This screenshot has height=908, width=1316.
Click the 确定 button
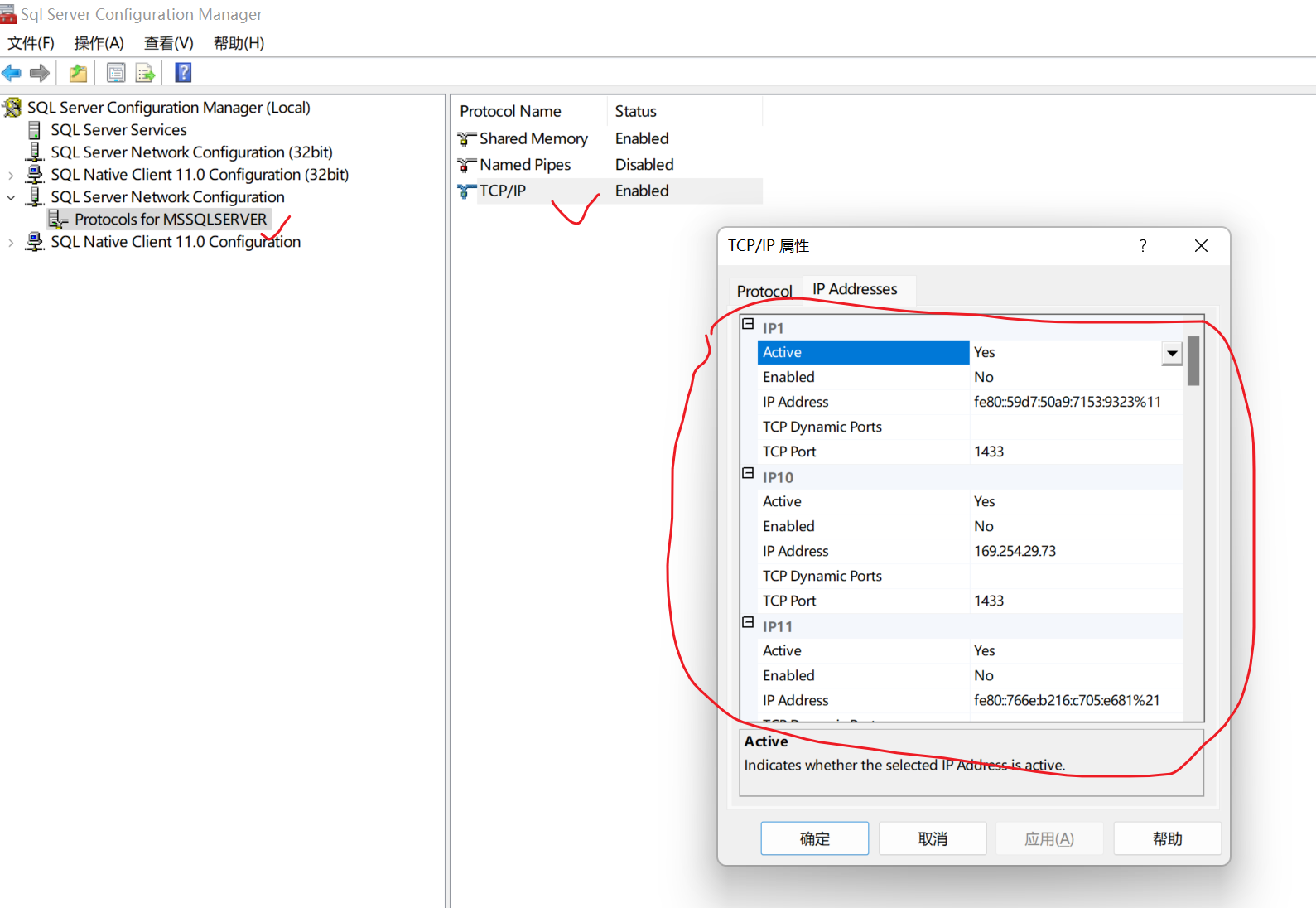[x=815, y=838]
